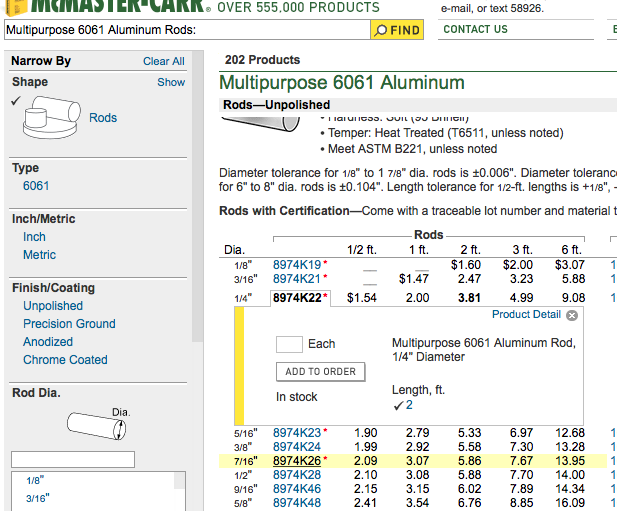Click the Rod Dia. filter input field
This screenshot has height=511, width=617.
click(73, 459)
